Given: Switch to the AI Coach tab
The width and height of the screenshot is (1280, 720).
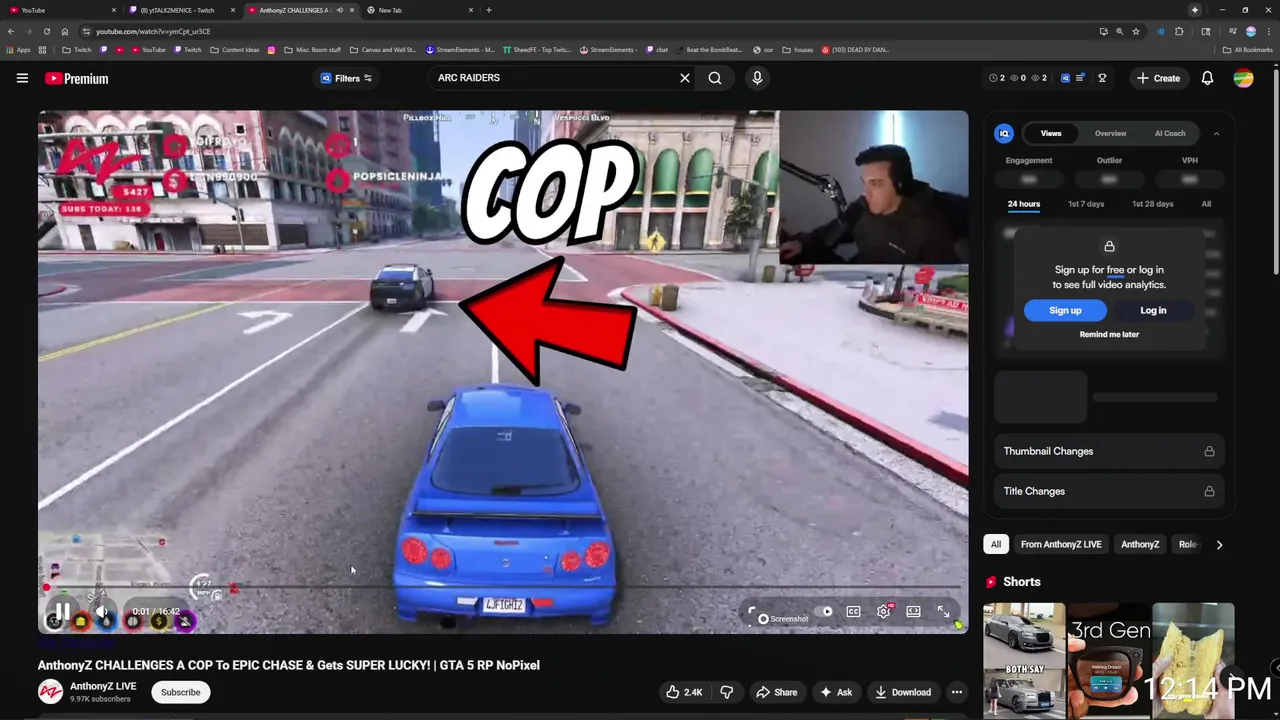Looking at the screenshot, I should [1170, 133].
